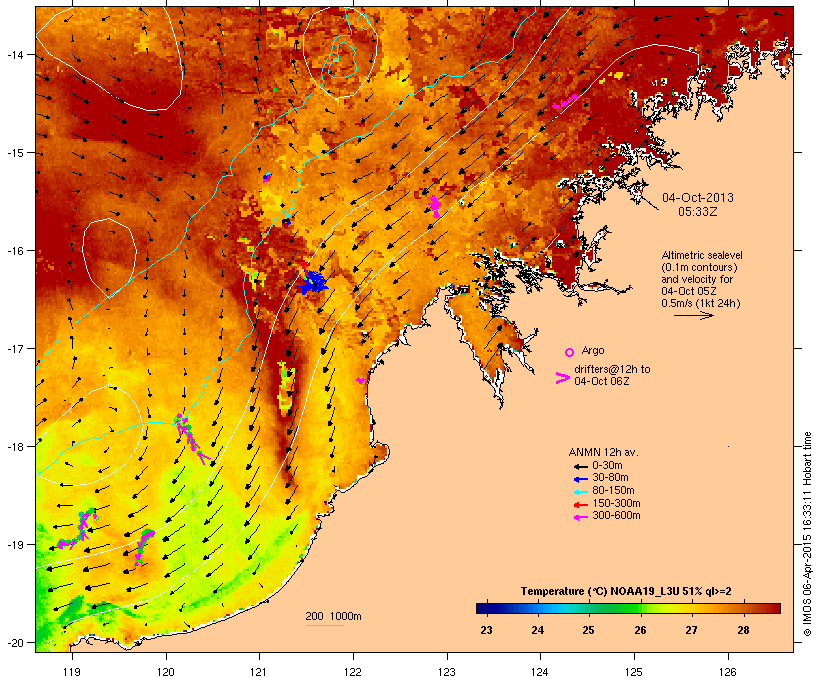Click the red 150-300m legend arrow
This screenshot has width=820, height=680.
(581, 505)
